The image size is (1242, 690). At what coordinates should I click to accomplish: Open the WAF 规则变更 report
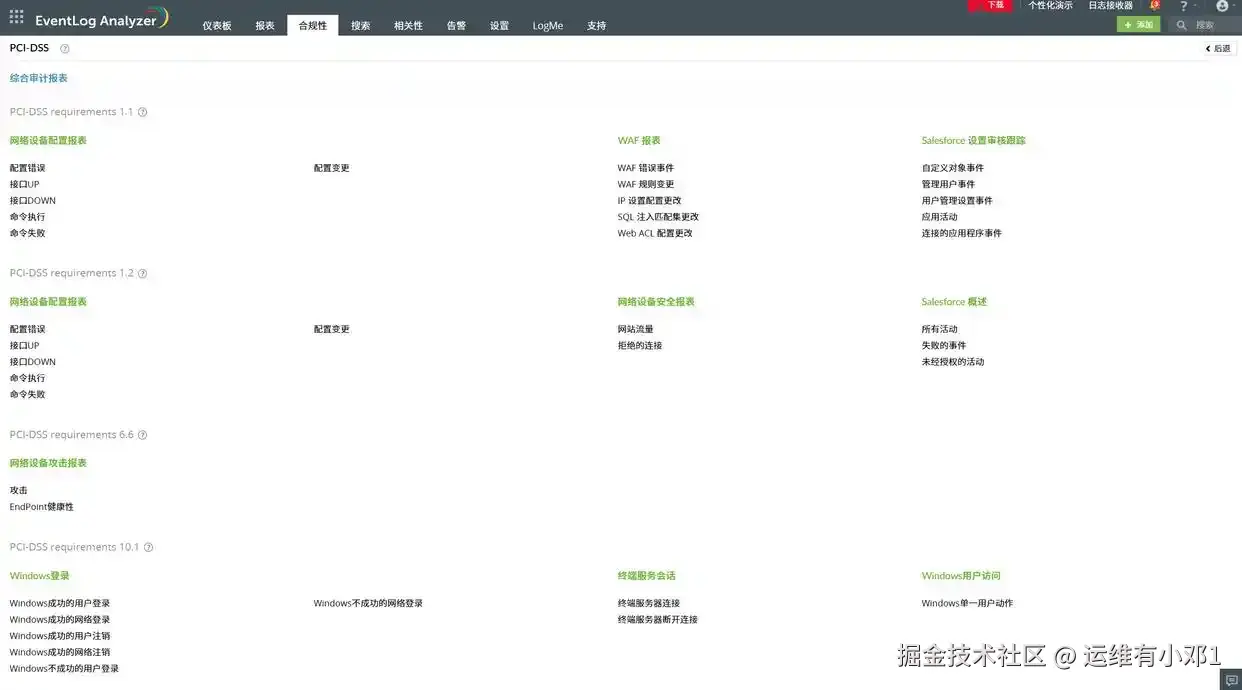(x=646, y=184)
